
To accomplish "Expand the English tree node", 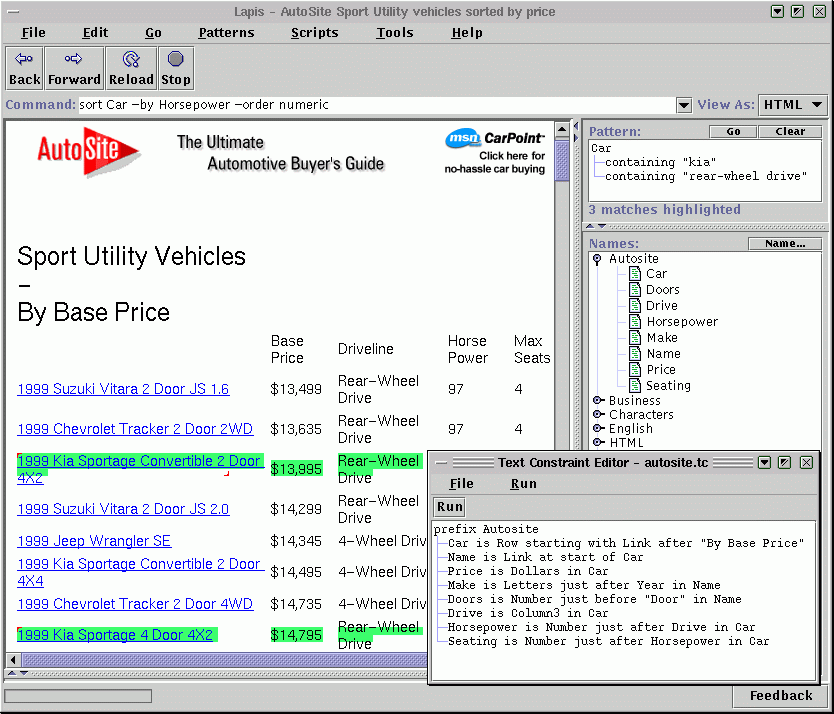I will [598, 429].
